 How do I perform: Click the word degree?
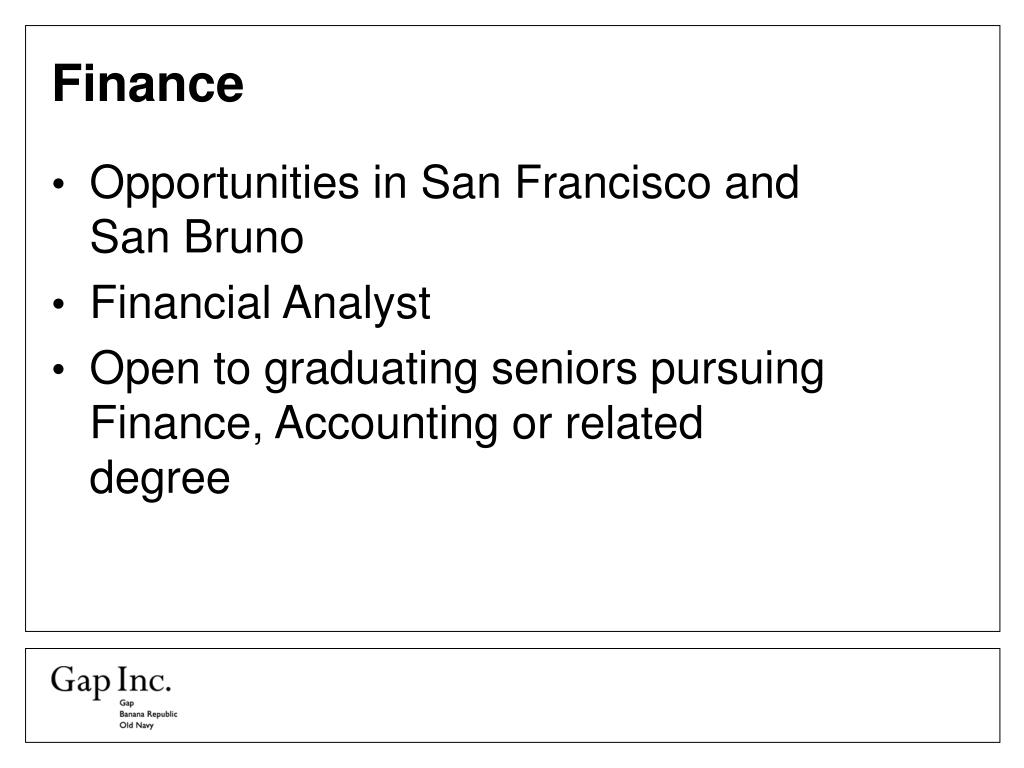(160, 479)
